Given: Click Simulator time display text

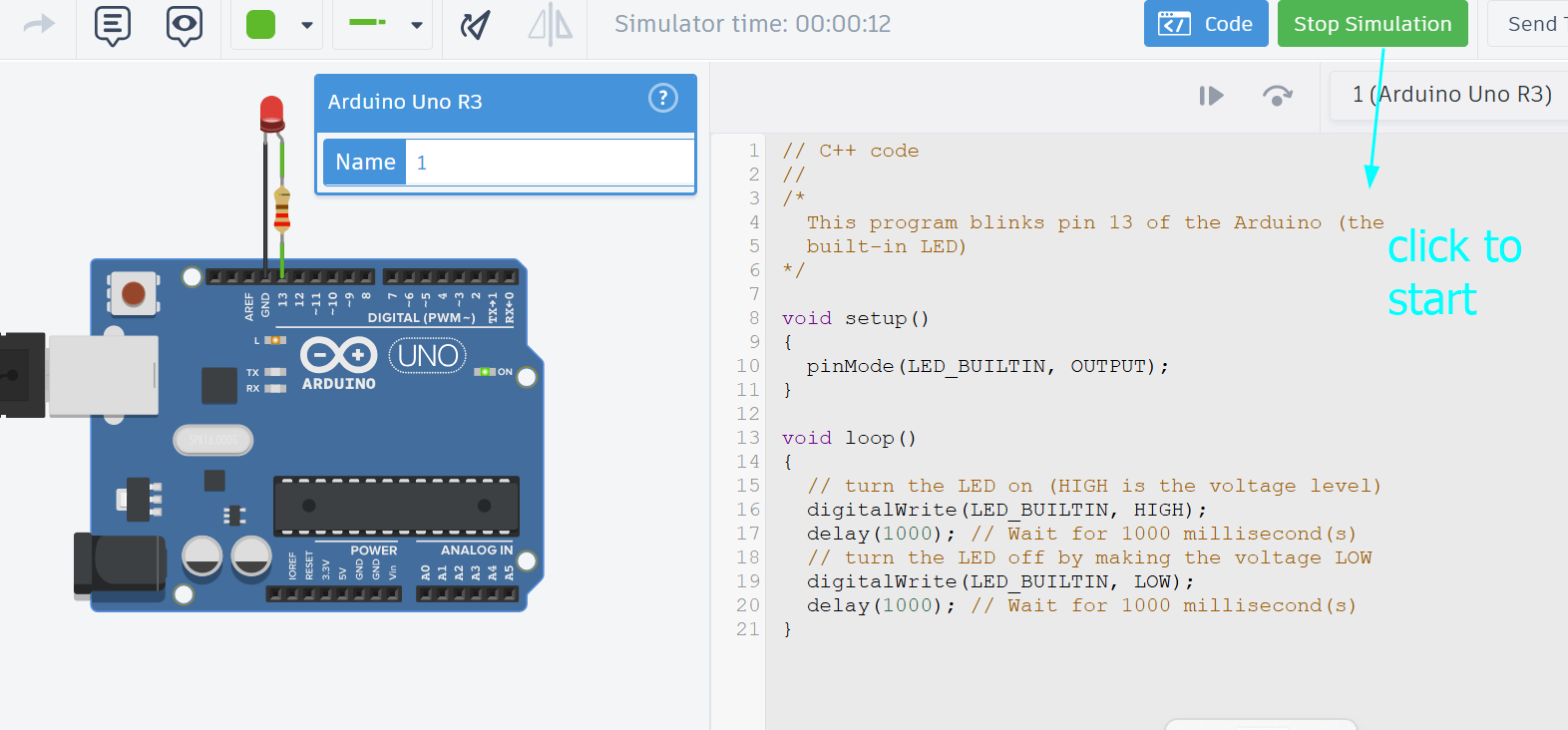Looking at the screenshot, I should coord(752,24).
